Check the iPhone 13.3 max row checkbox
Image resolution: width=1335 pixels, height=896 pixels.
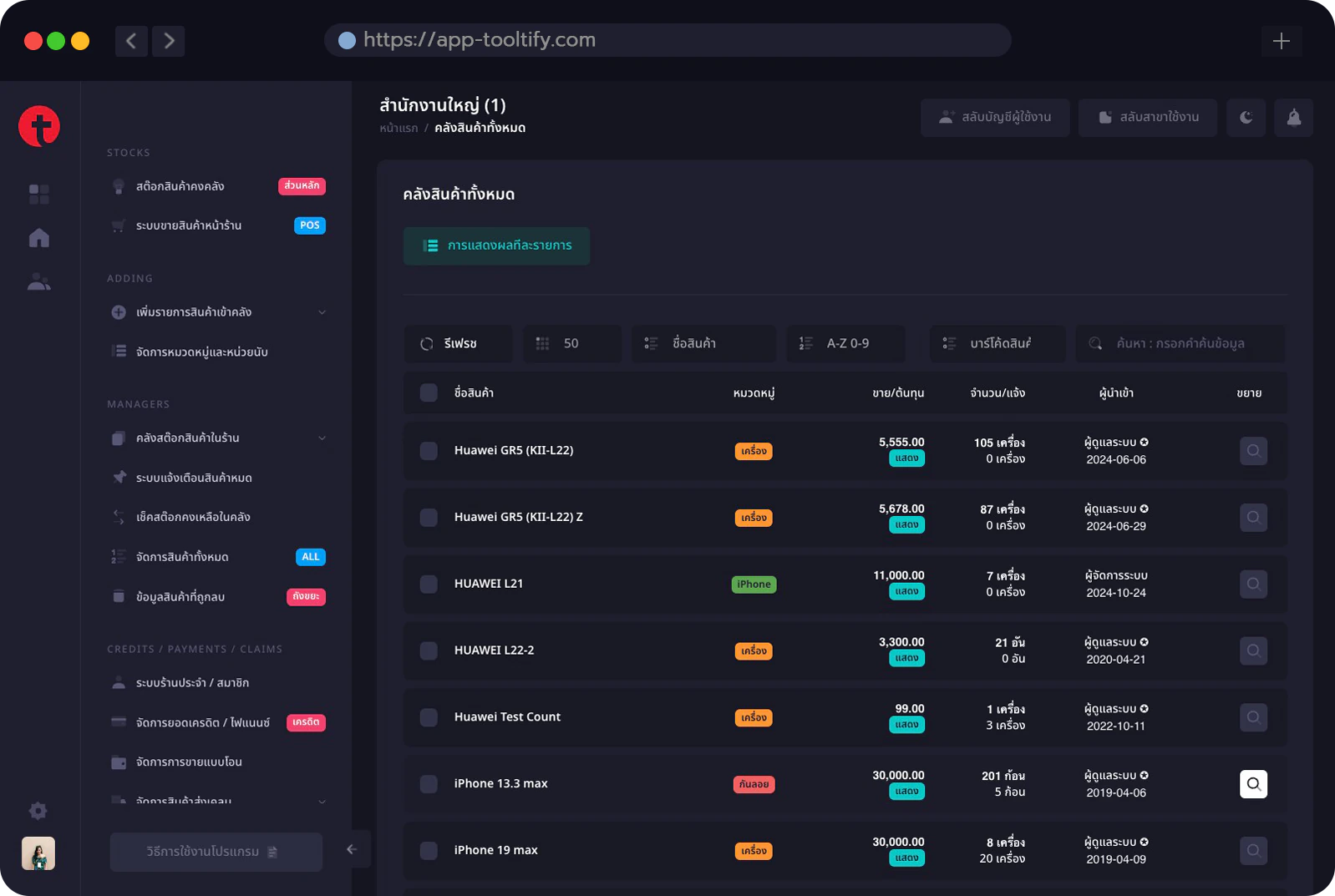coord(429,784)
